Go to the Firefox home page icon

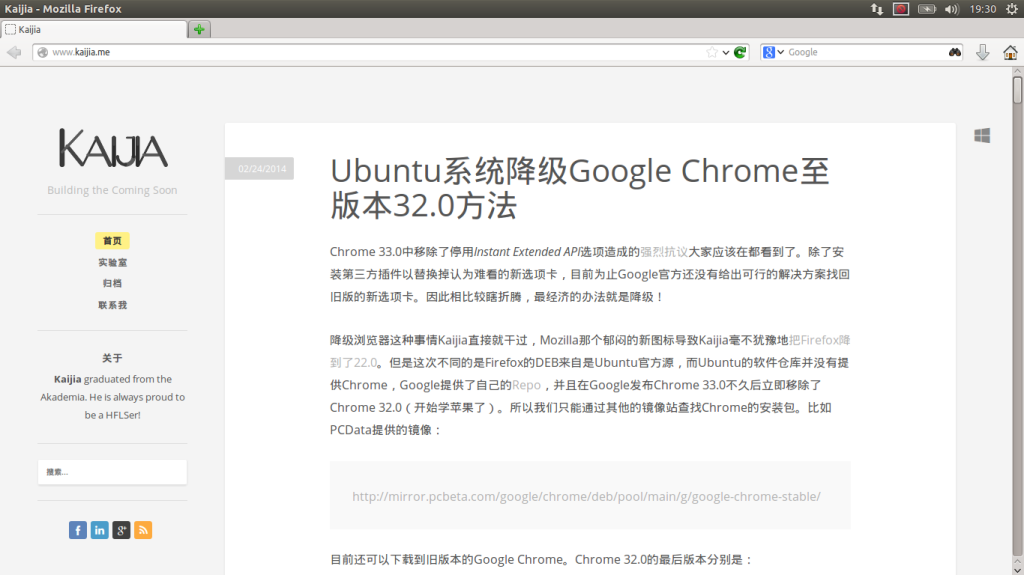click(1010, 52)
